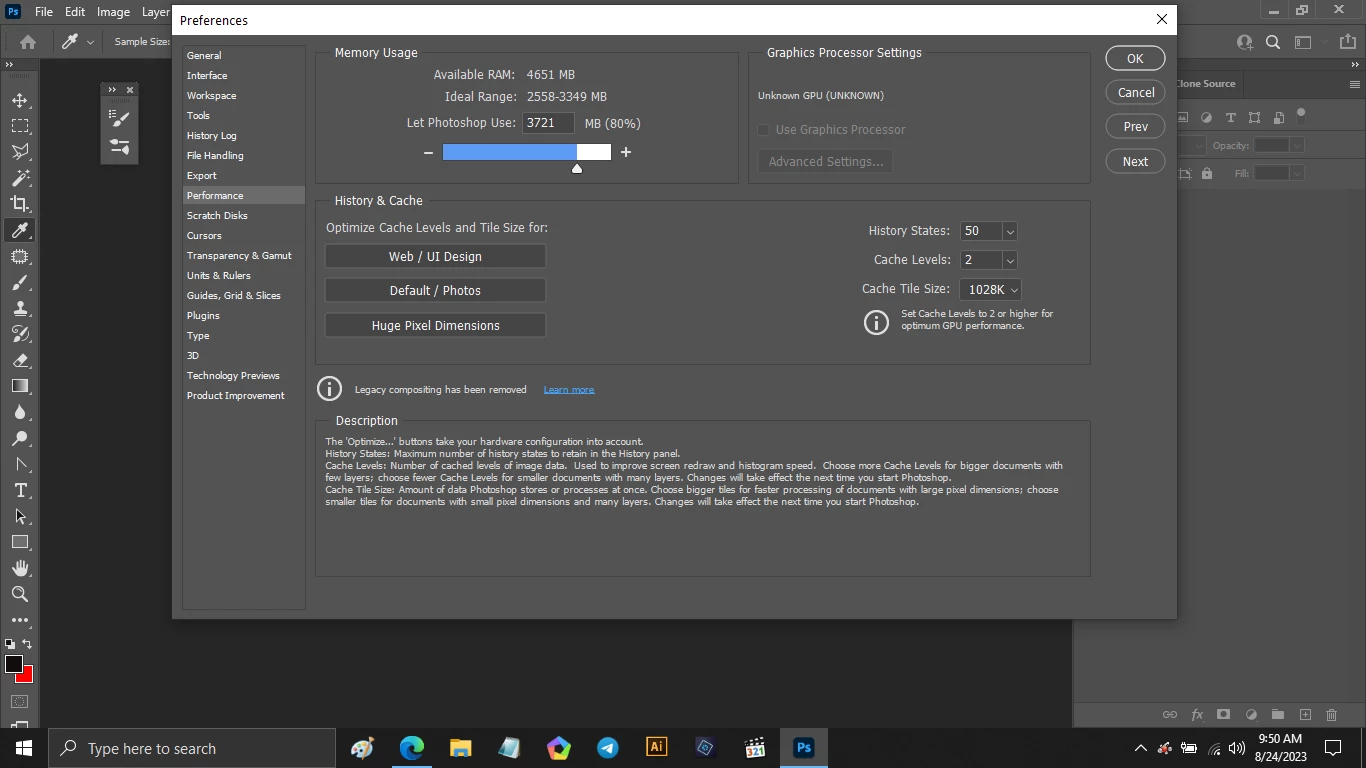Open the Fill dropdown in Layers panel
This screenshot has height=768, width=1366.
[x=1297, y=173]
